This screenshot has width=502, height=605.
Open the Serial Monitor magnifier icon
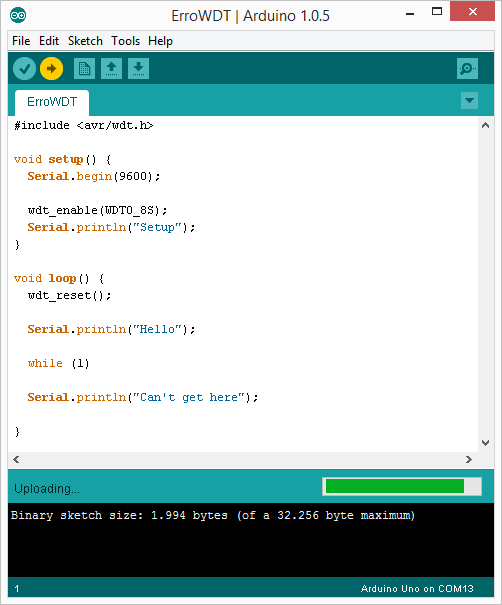467,69
